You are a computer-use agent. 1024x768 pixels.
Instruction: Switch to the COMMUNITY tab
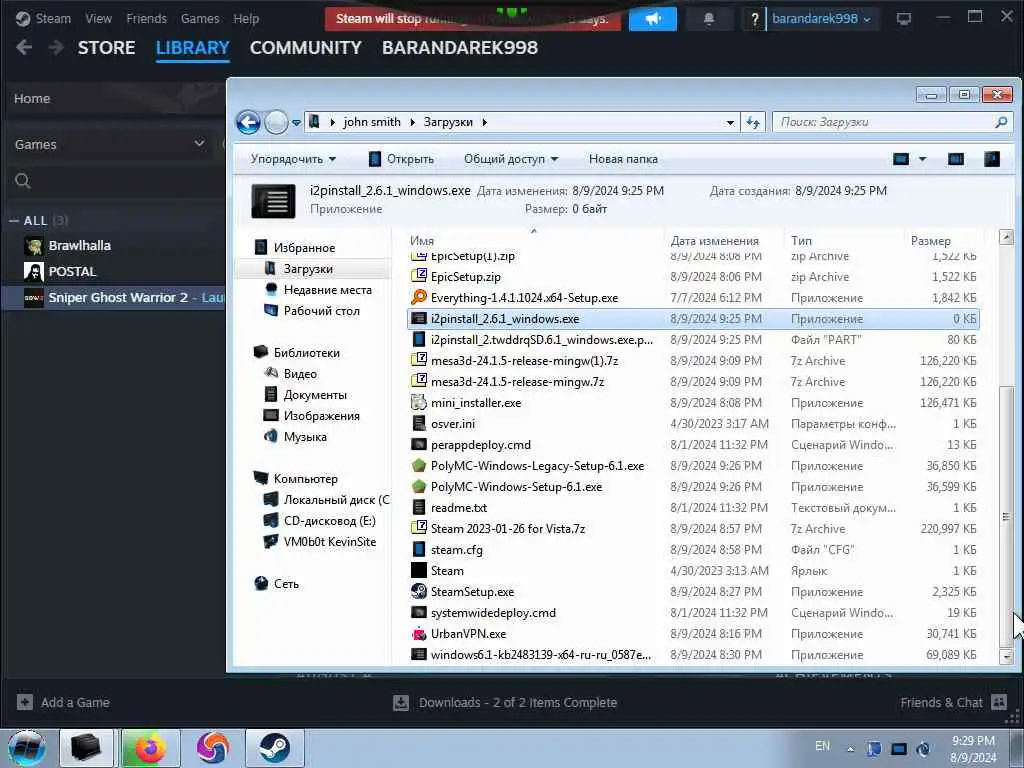[x=306, y=48]
